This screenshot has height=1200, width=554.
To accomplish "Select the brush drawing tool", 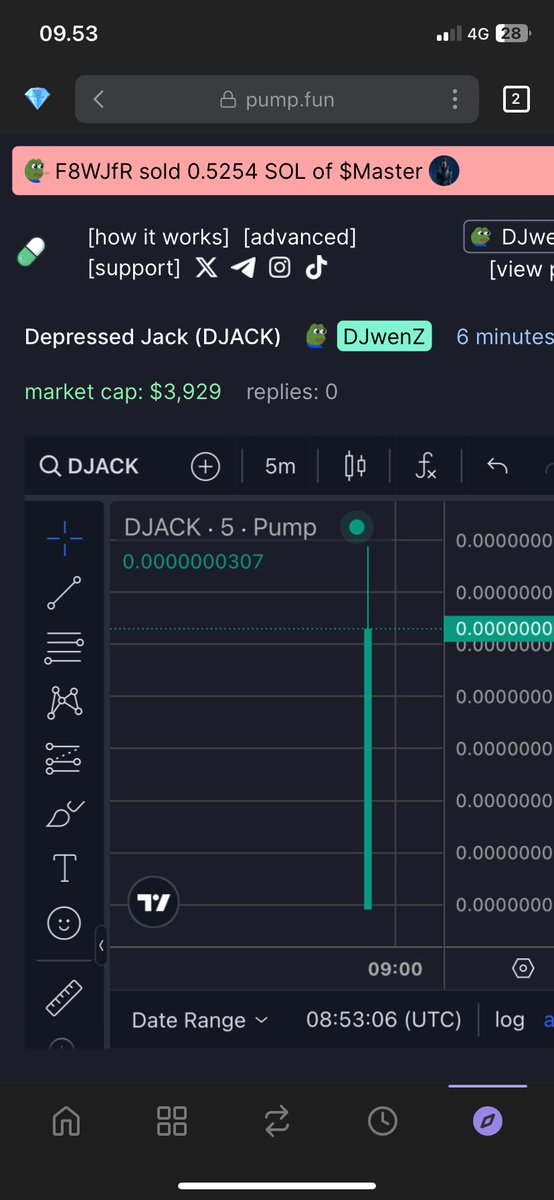I will 65,814.
